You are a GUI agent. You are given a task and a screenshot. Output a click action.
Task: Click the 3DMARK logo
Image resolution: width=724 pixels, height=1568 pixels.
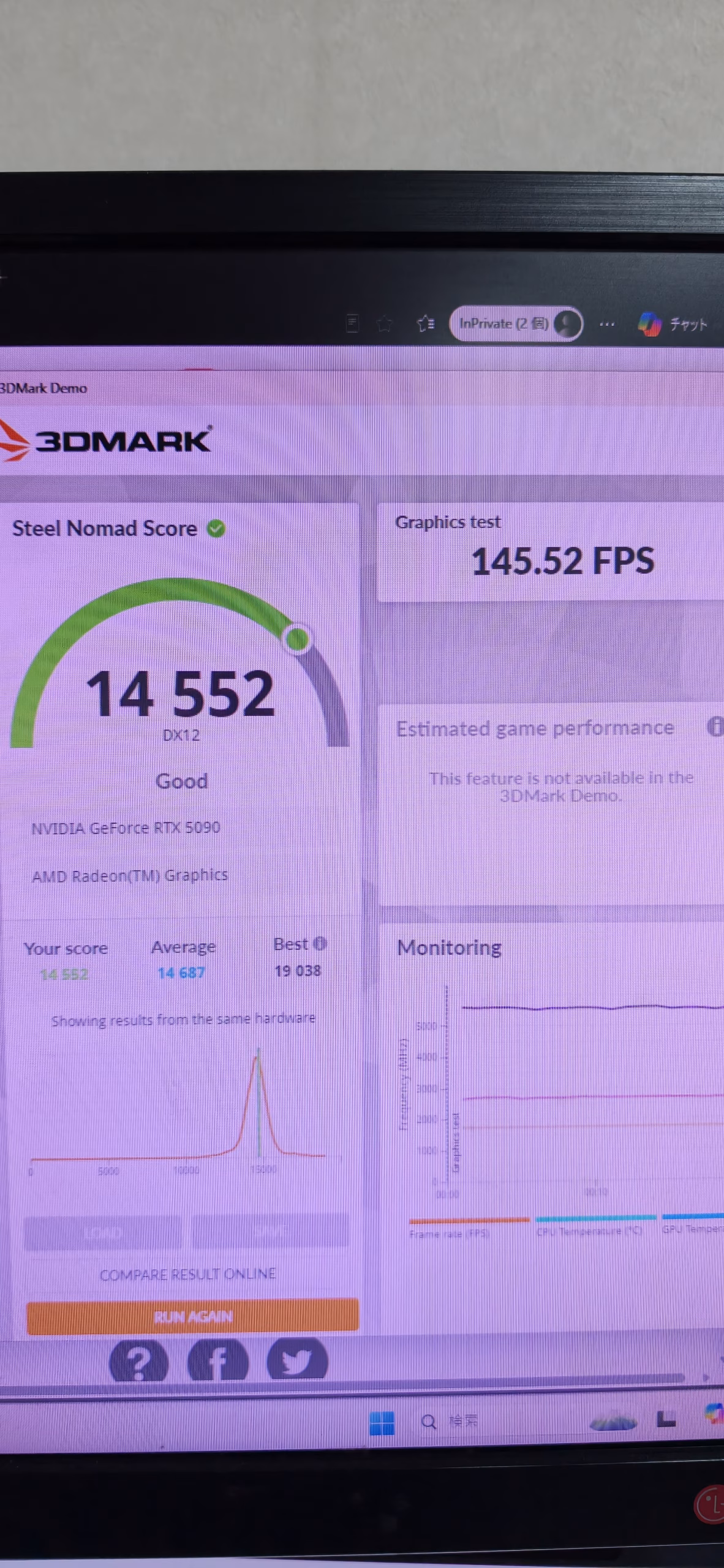coord(107,441)
